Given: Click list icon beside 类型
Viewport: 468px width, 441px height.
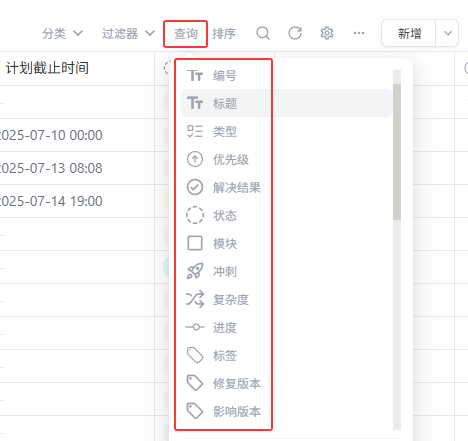Looking at the screenshot, I should point(195,131).
